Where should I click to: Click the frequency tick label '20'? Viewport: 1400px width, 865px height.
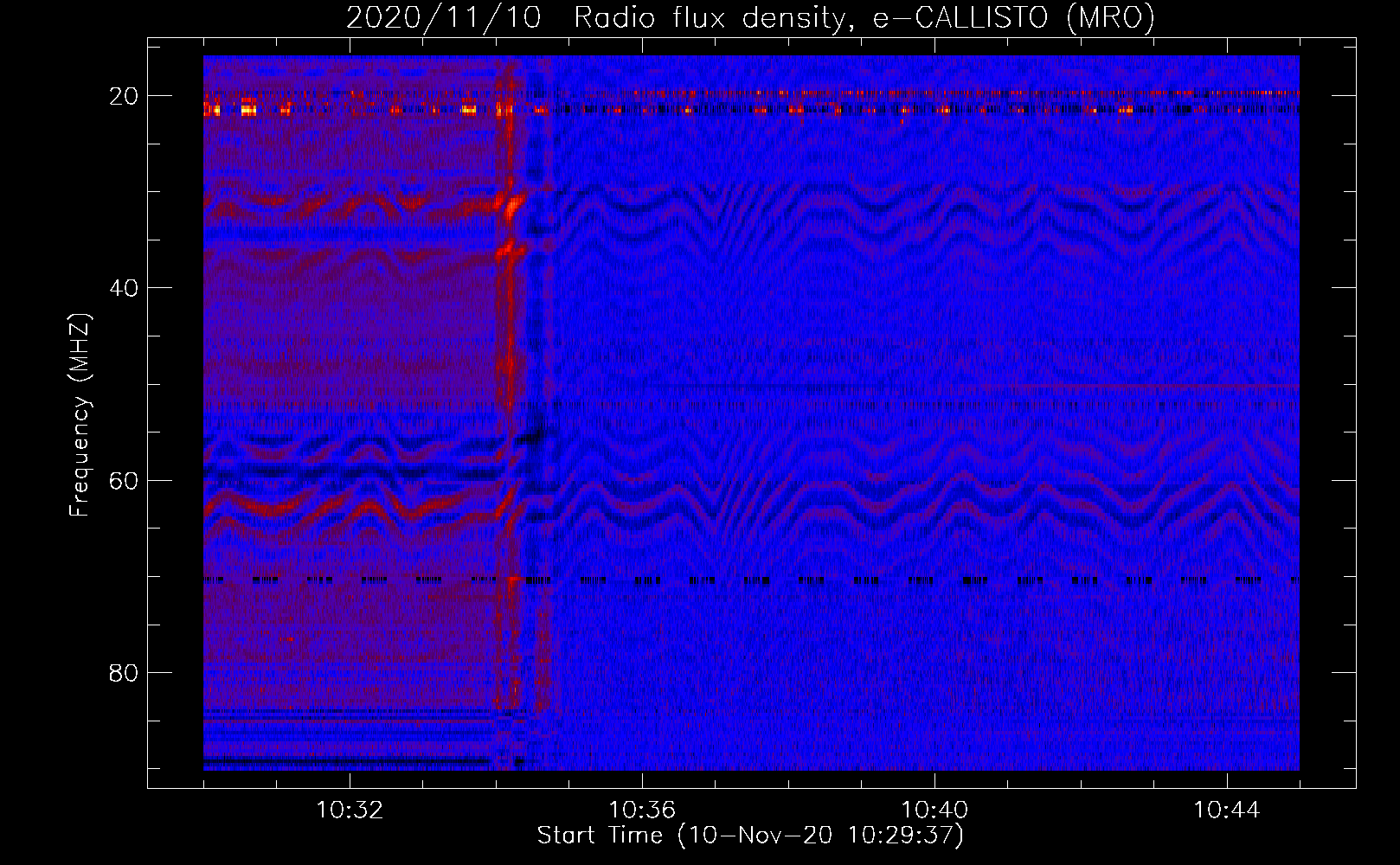coord(125,96)
